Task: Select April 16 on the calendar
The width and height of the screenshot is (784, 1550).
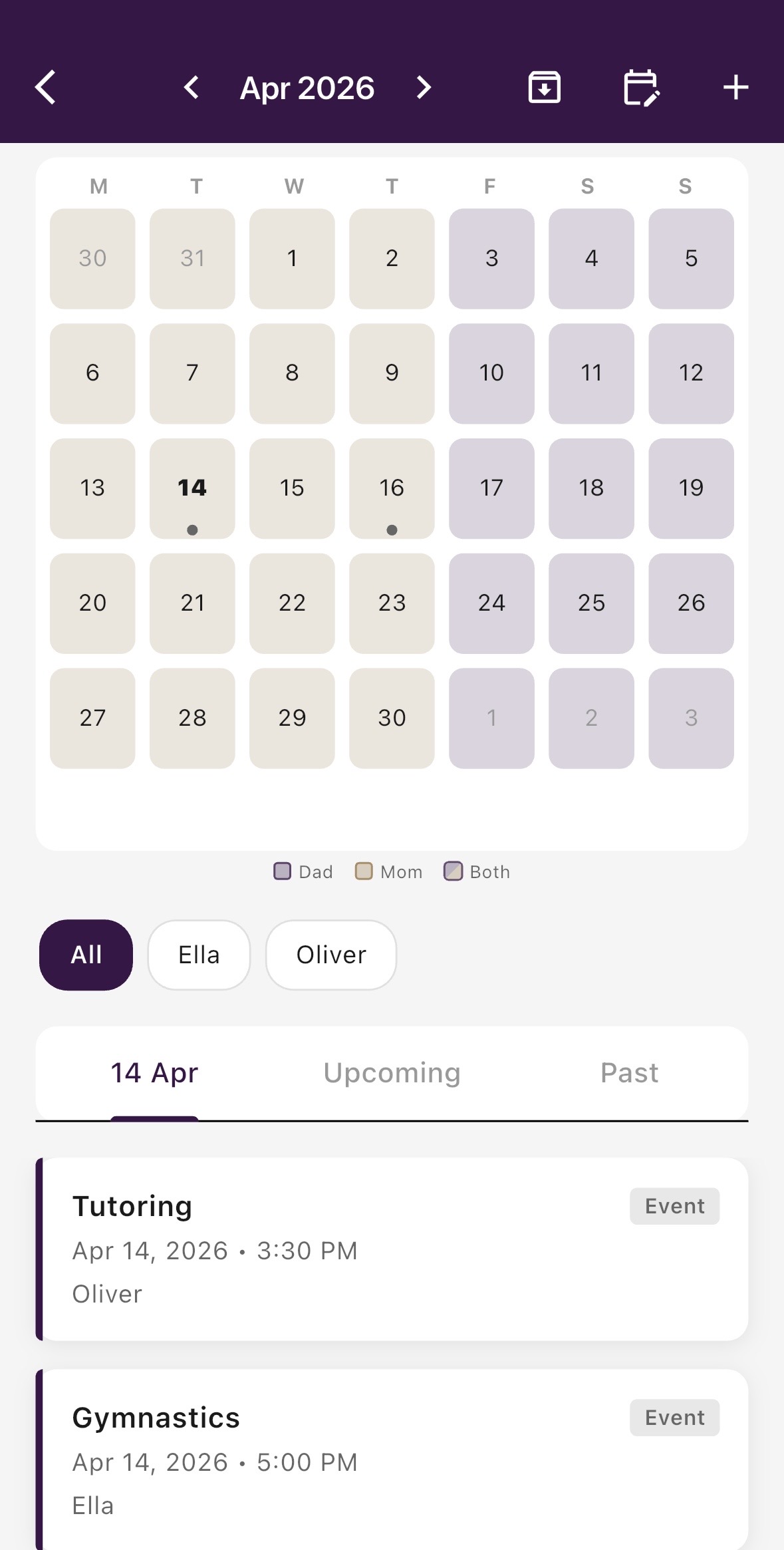Action: click(x=392, y=488)
